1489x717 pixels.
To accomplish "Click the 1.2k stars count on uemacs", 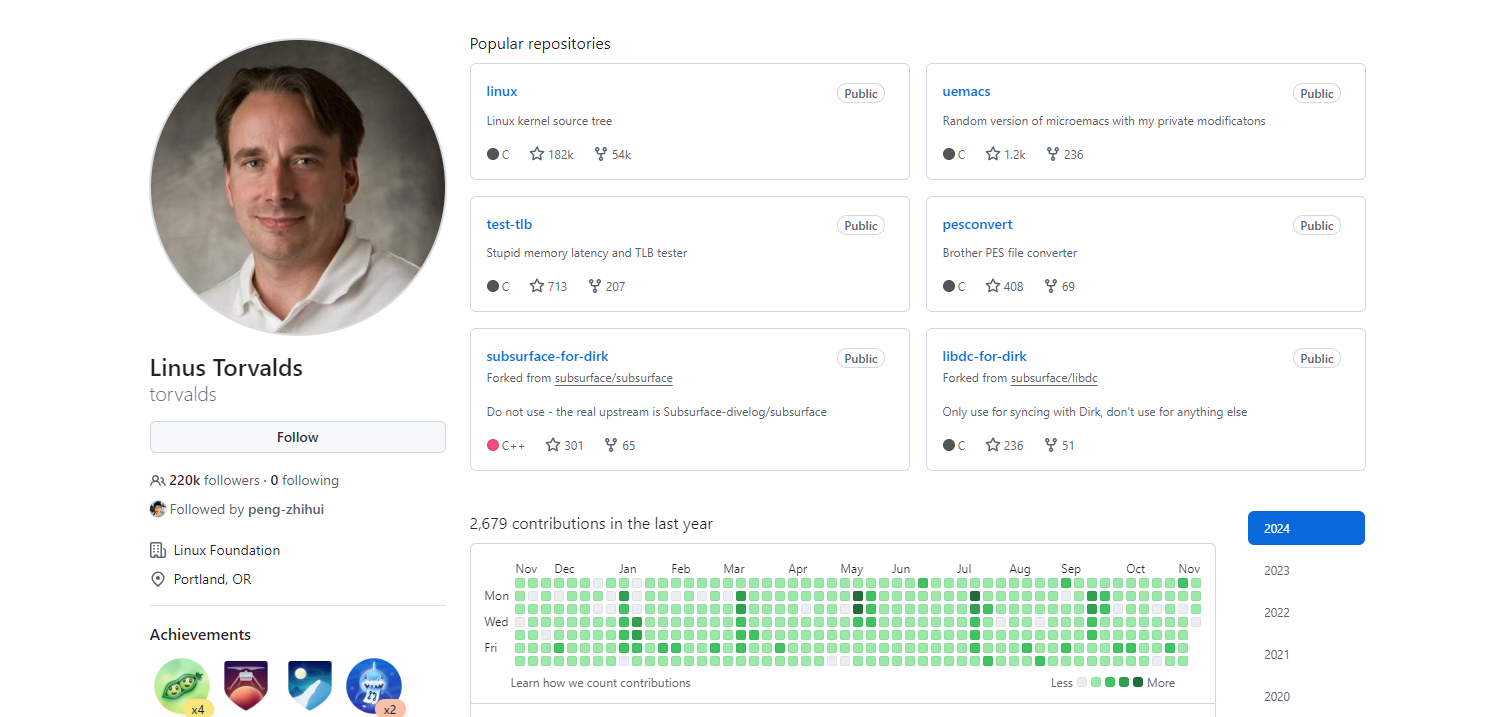I will (1015, 154).
